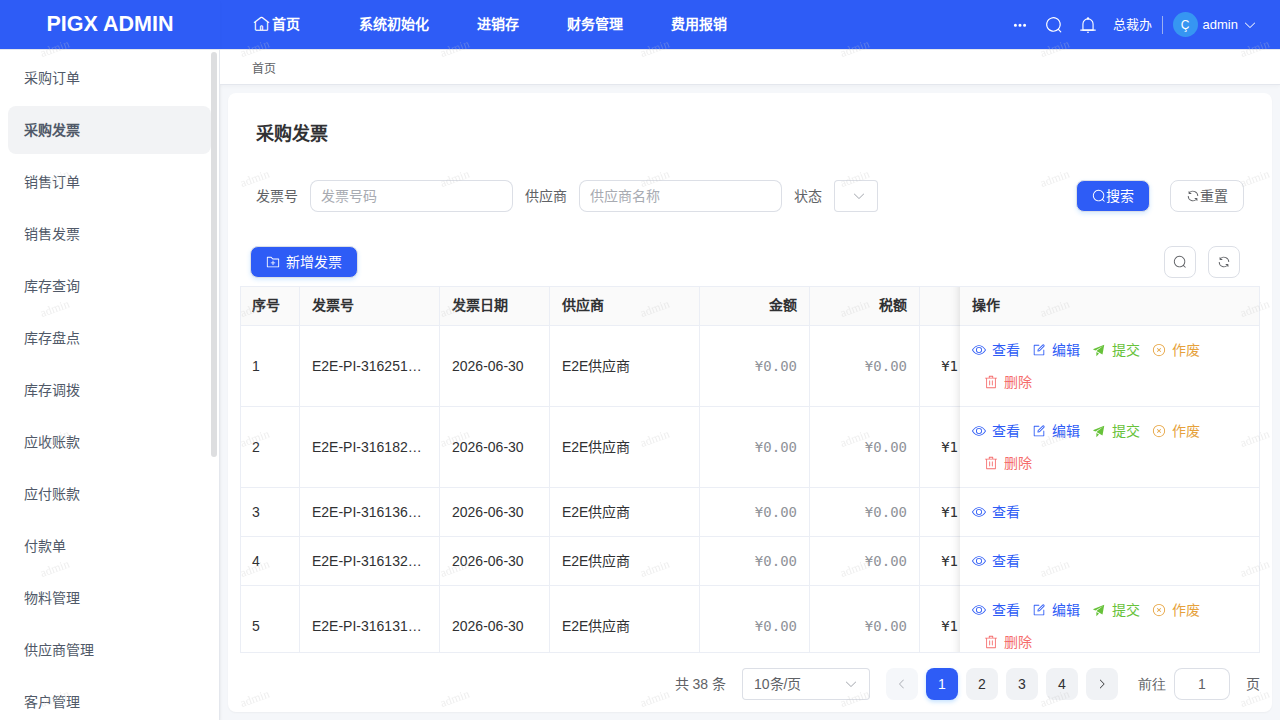View invoice in row 2

[996, 431]
